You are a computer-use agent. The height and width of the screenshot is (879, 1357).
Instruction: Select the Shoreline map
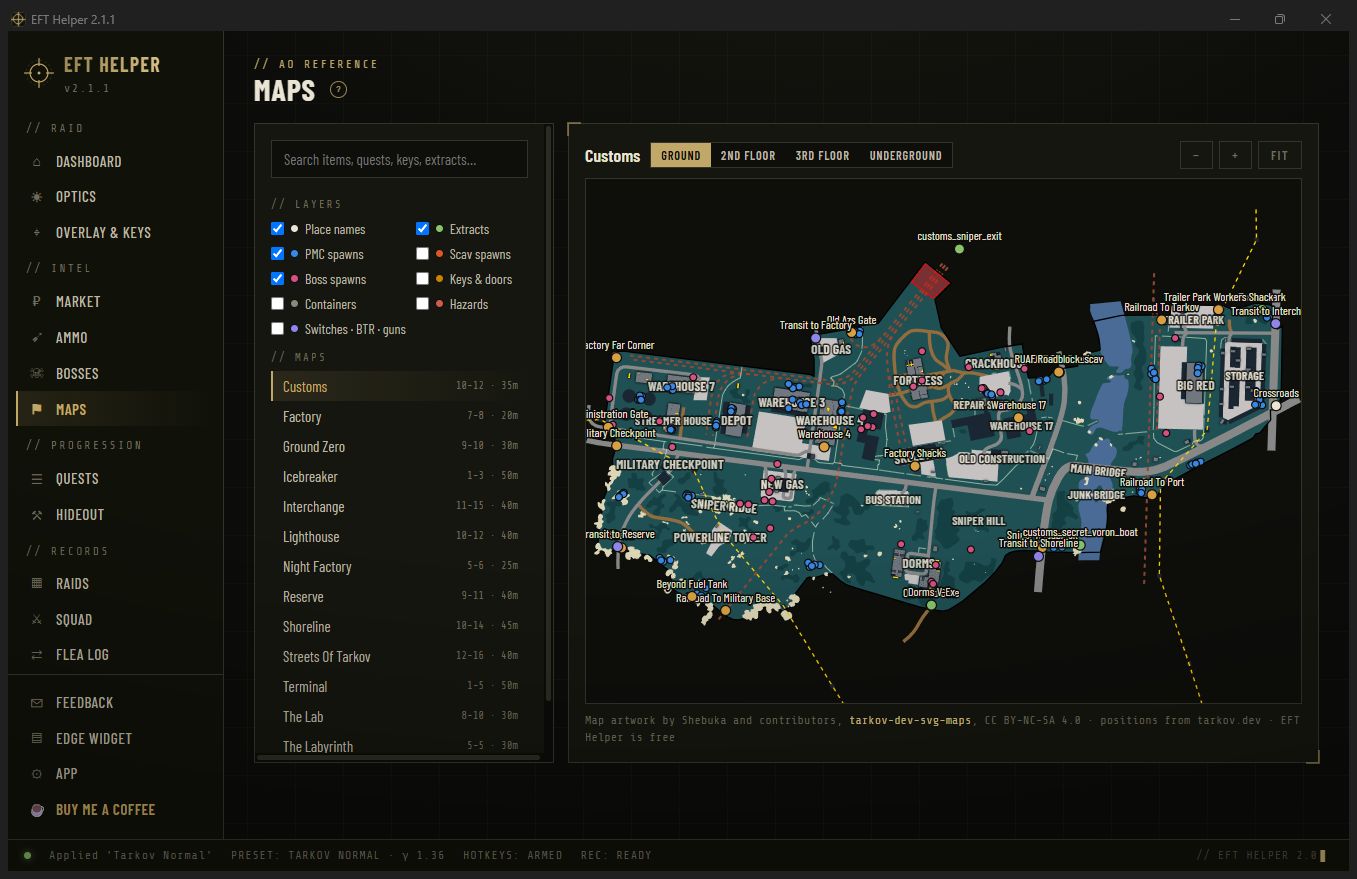pyautogui.click(x=401, y=627)
